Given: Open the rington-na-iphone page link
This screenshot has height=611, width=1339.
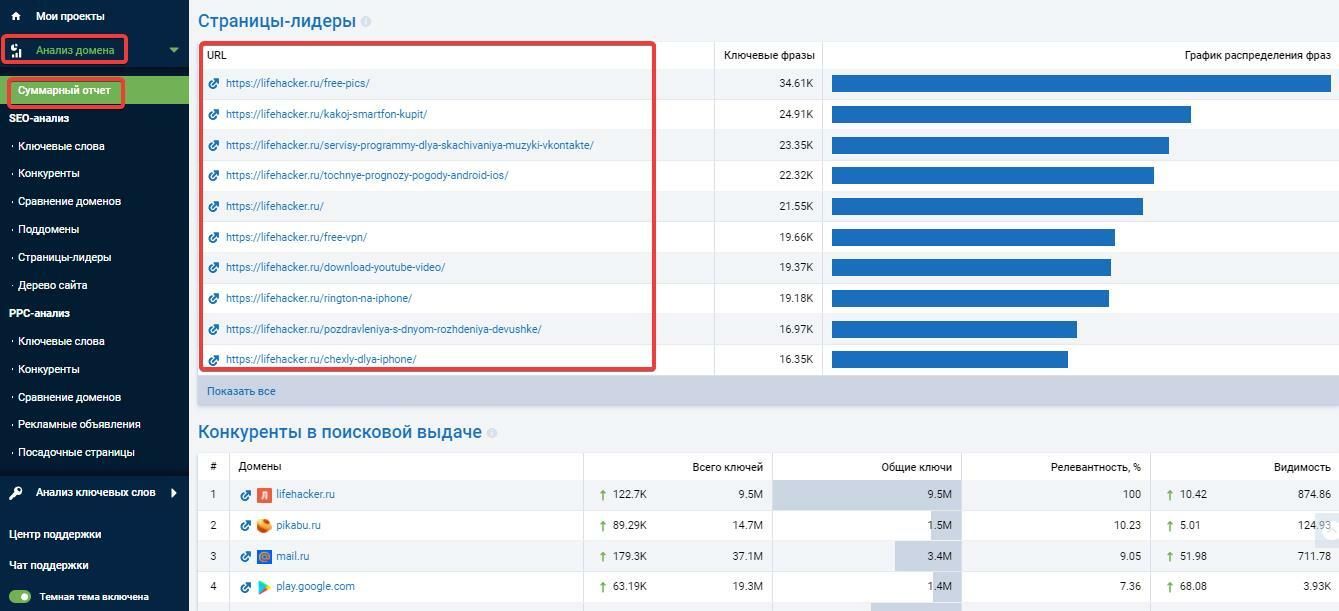Looking at the screenshot, I should [319, 299].
